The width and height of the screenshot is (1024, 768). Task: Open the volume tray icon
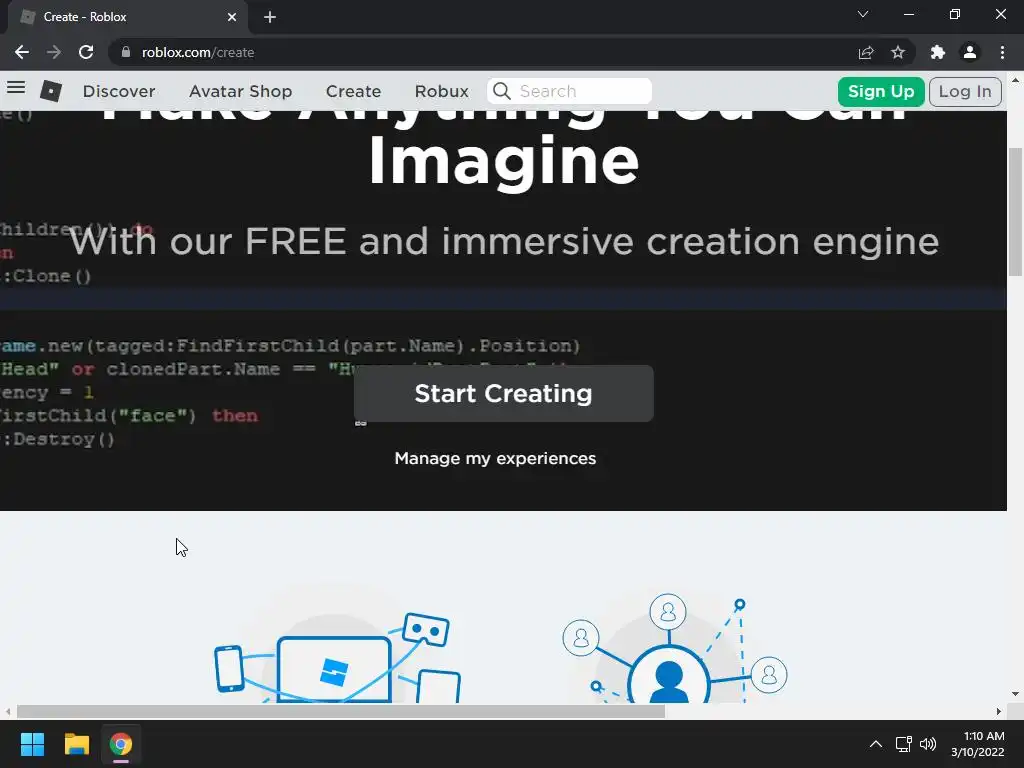point(928,744)
